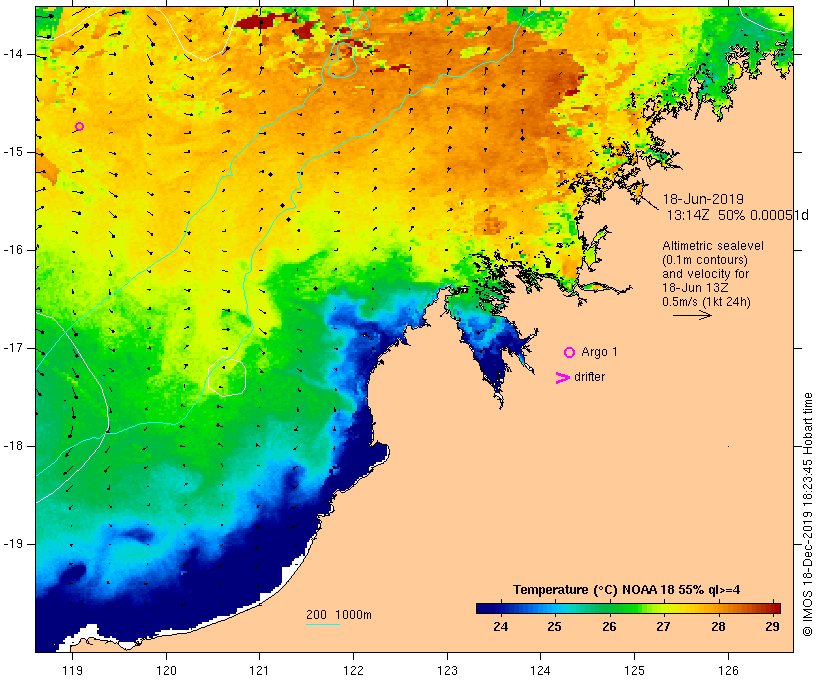Click the -17 latitude axis label
The width and height of the screenshot is (820, 680).
(x=13, y=348)
